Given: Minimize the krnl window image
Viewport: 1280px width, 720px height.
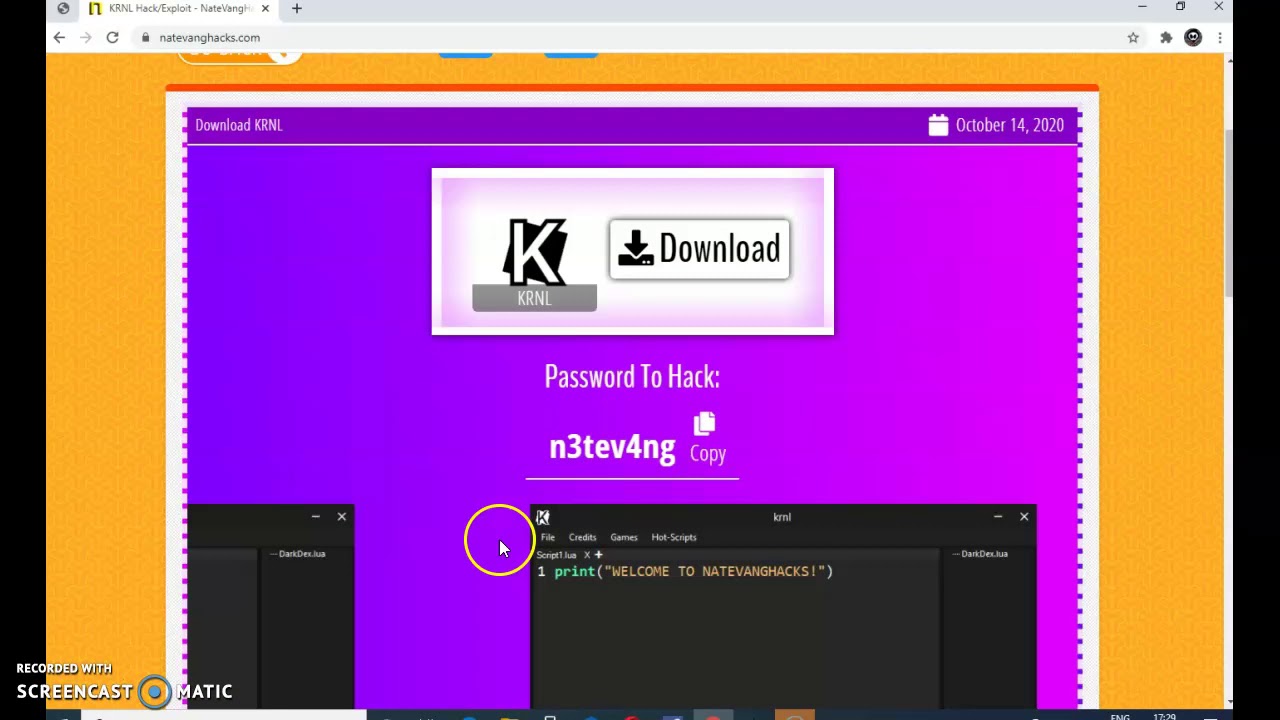Looking at the screenshot, I should 997,517.
